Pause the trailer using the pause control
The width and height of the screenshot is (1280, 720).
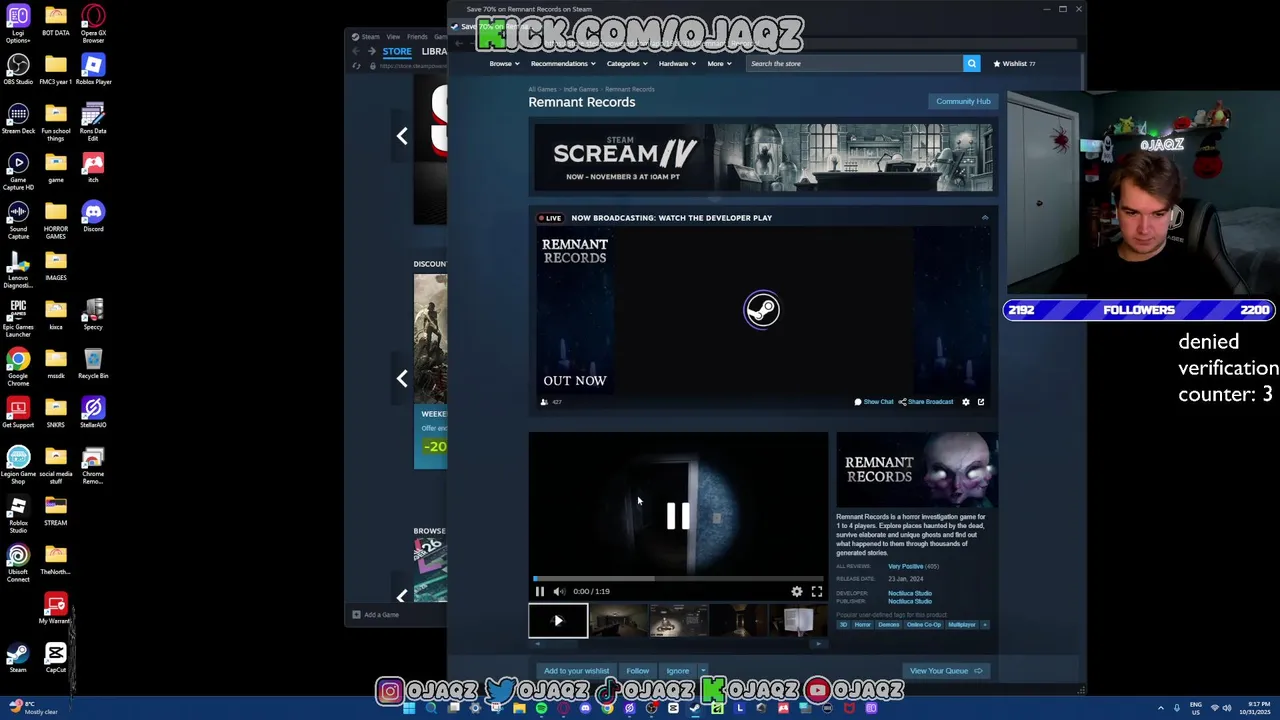pyautogui.click(x=540, y=591)
